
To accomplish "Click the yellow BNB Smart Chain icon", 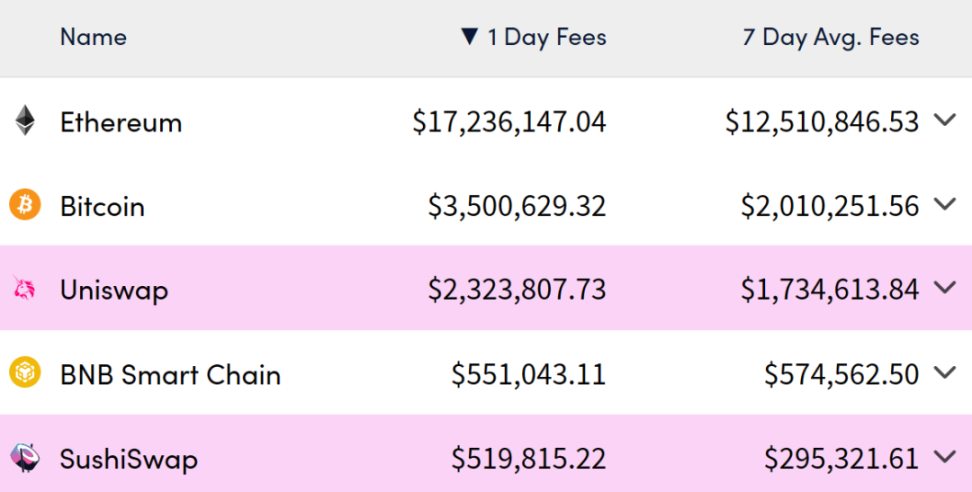I will [25, 373].
